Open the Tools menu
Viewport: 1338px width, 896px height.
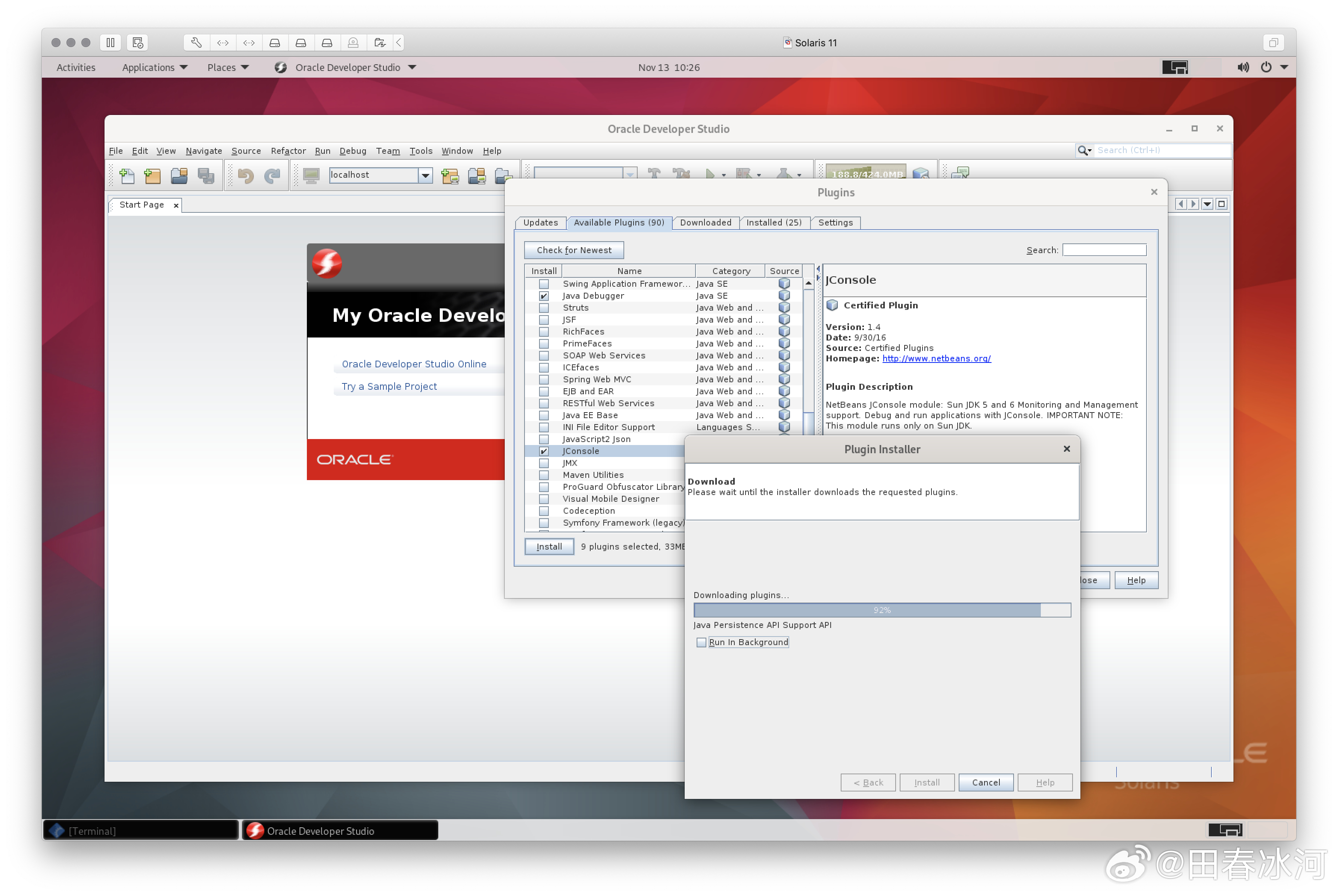click(420, 151)
